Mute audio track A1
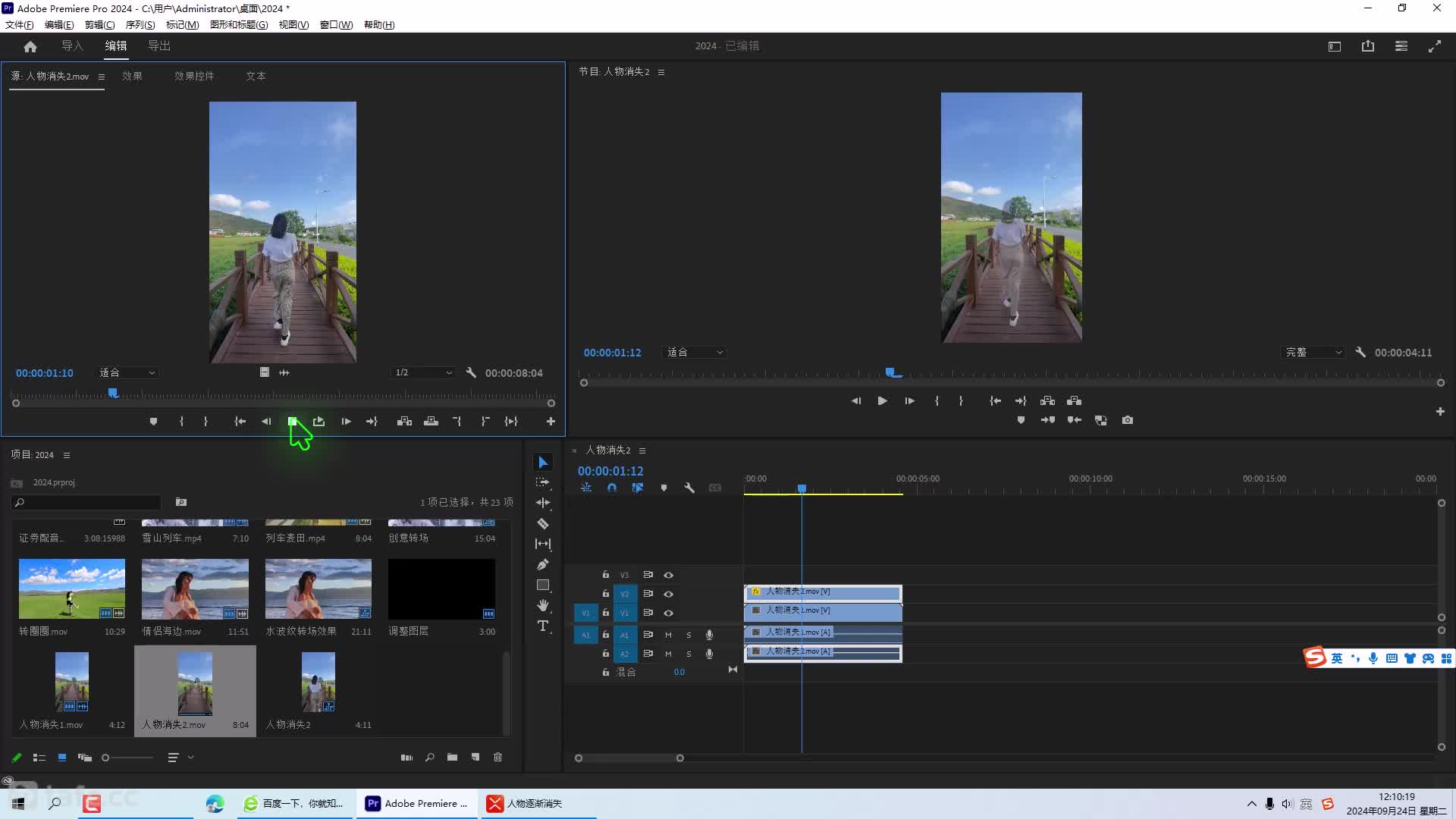Image resolution: width=1456 pixels, height=819 pixels. (668, 635)
